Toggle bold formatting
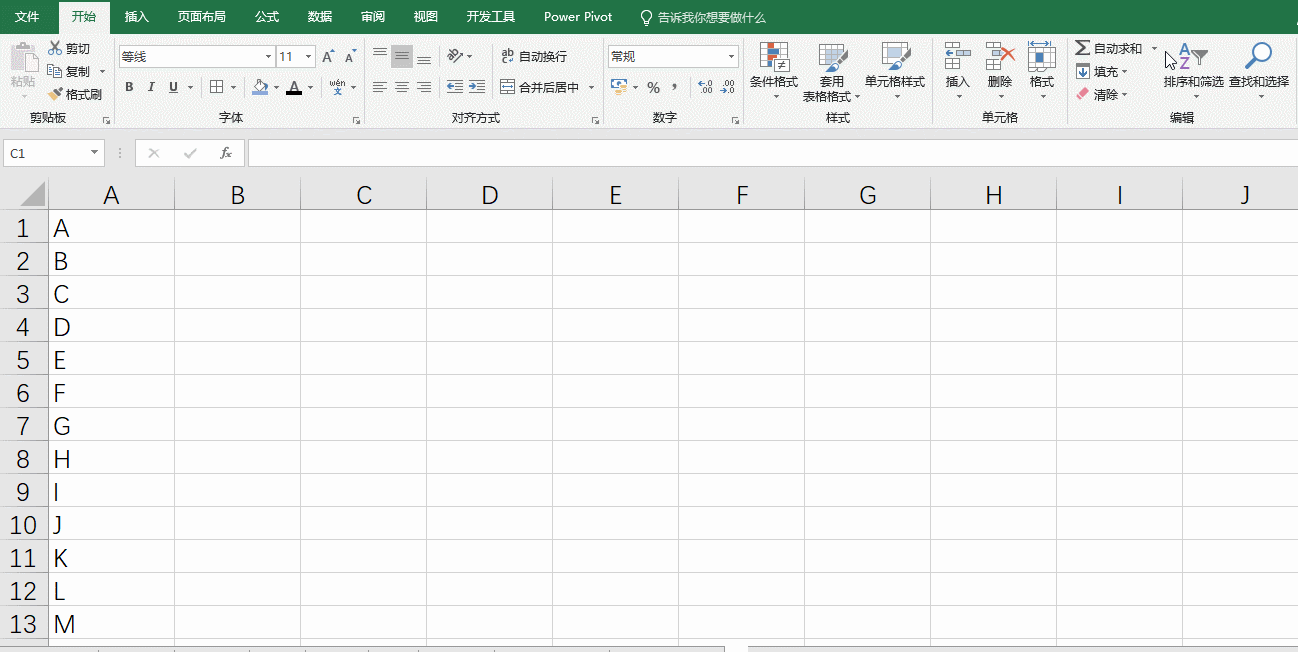Image resolution: width=1298 pixels, height=652 pixels. pyautogui.click(x=129, y=87)
